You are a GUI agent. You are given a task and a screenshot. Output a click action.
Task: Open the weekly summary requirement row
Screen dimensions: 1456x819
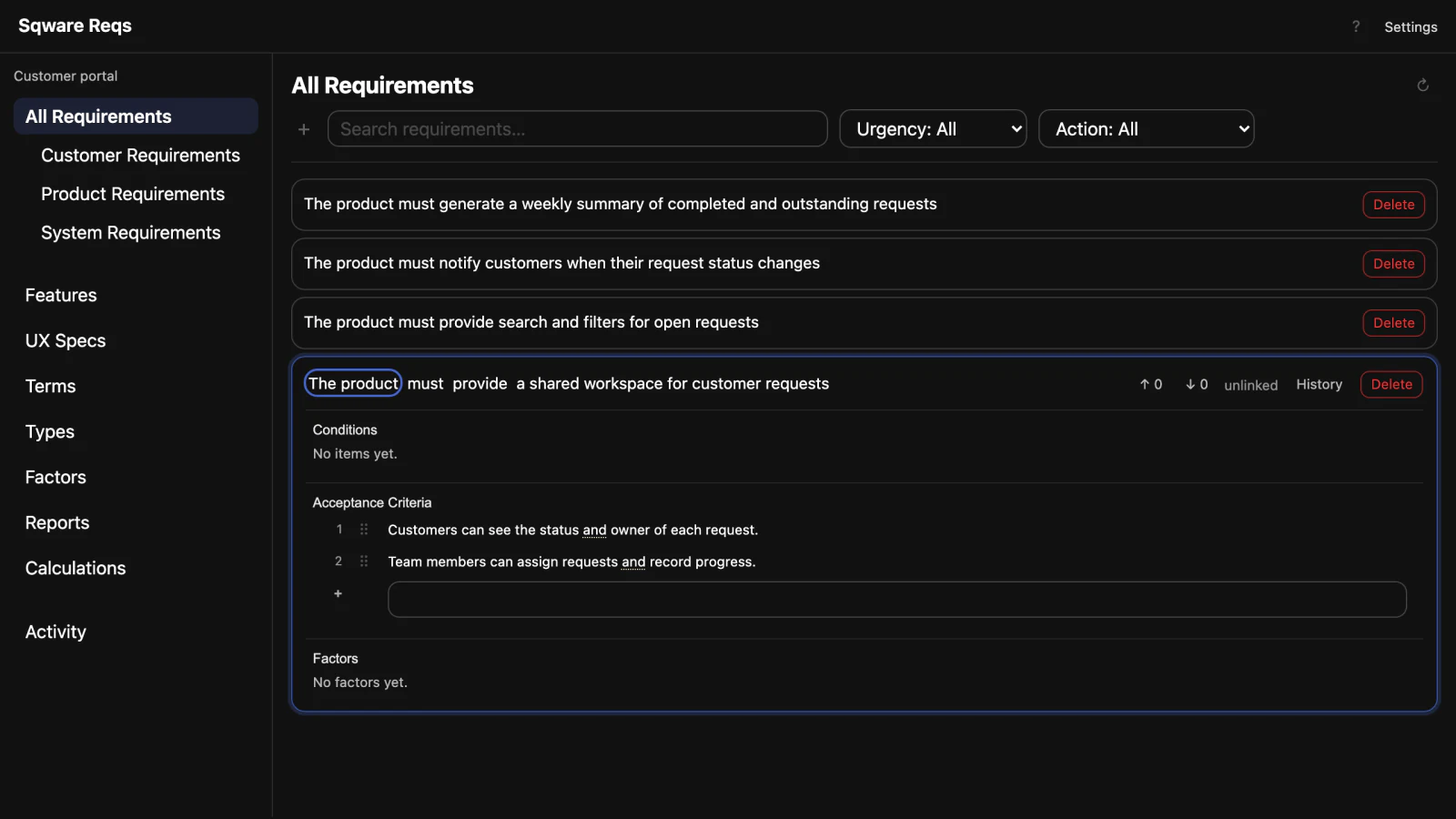[x=864, y=205]
